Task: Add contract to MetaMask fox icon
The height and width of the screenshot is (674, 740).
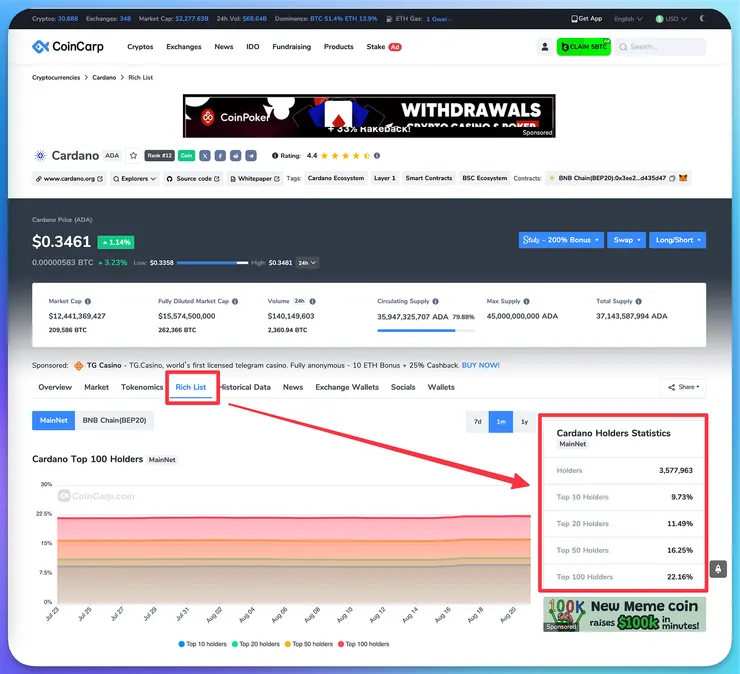Action: pyautogui.click(x=683, y=178)
